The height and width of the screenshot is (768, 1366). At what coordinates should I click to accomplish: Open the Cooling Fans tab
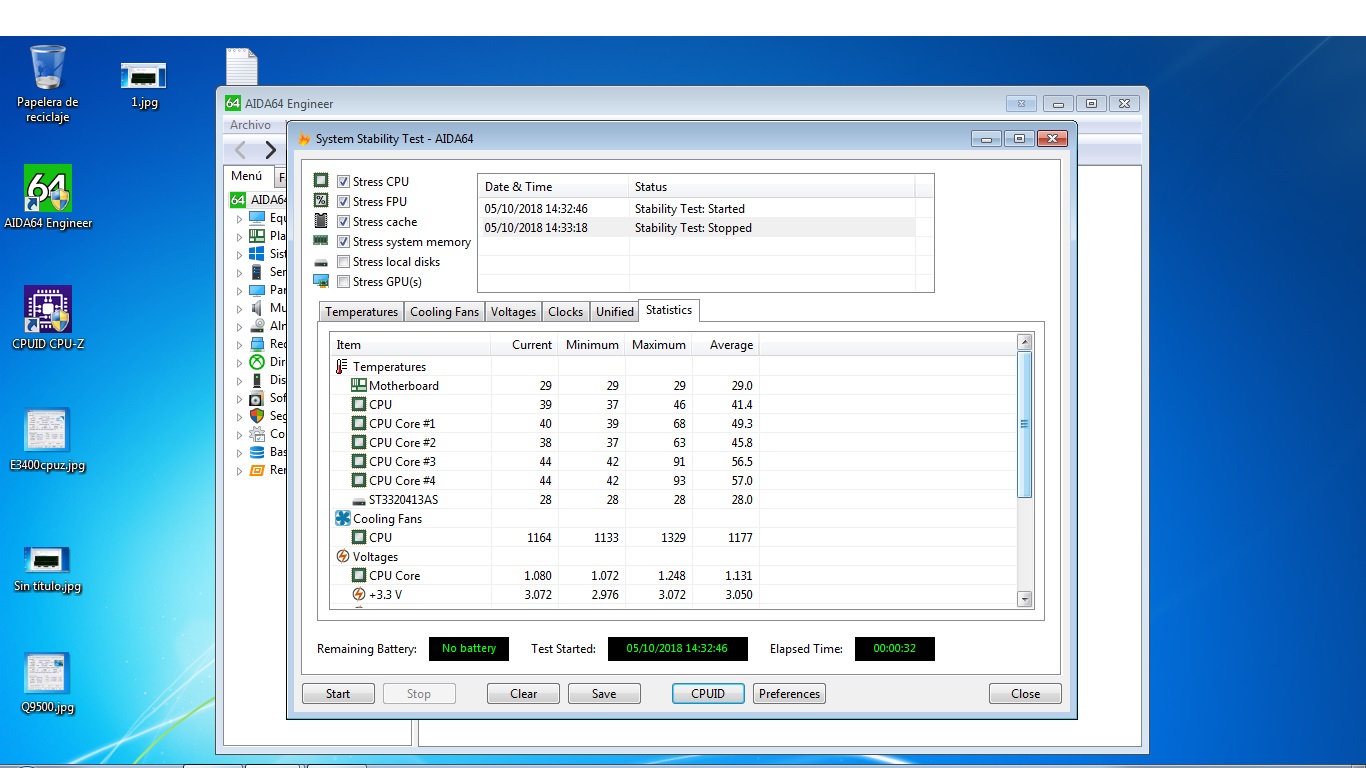(444, 312)
